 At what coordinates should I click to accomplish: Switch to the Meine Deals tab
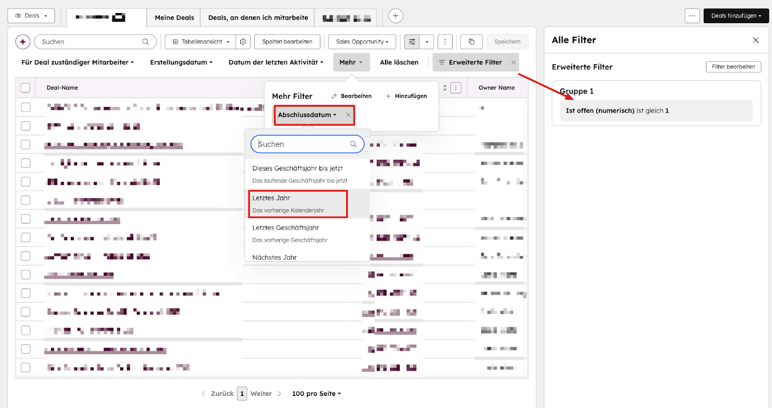(x=174, y=17)
